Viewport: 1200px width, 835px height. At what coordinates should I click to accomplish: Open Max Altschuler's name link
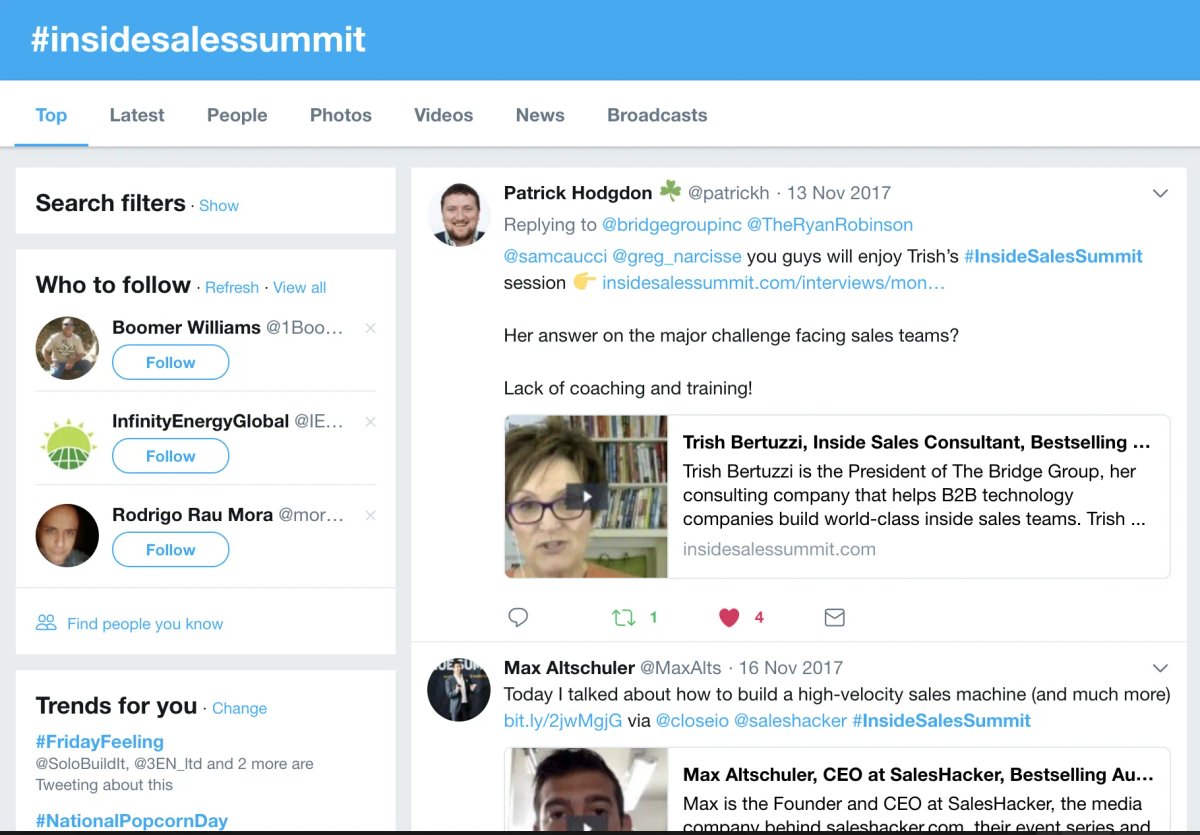(569, 667)
